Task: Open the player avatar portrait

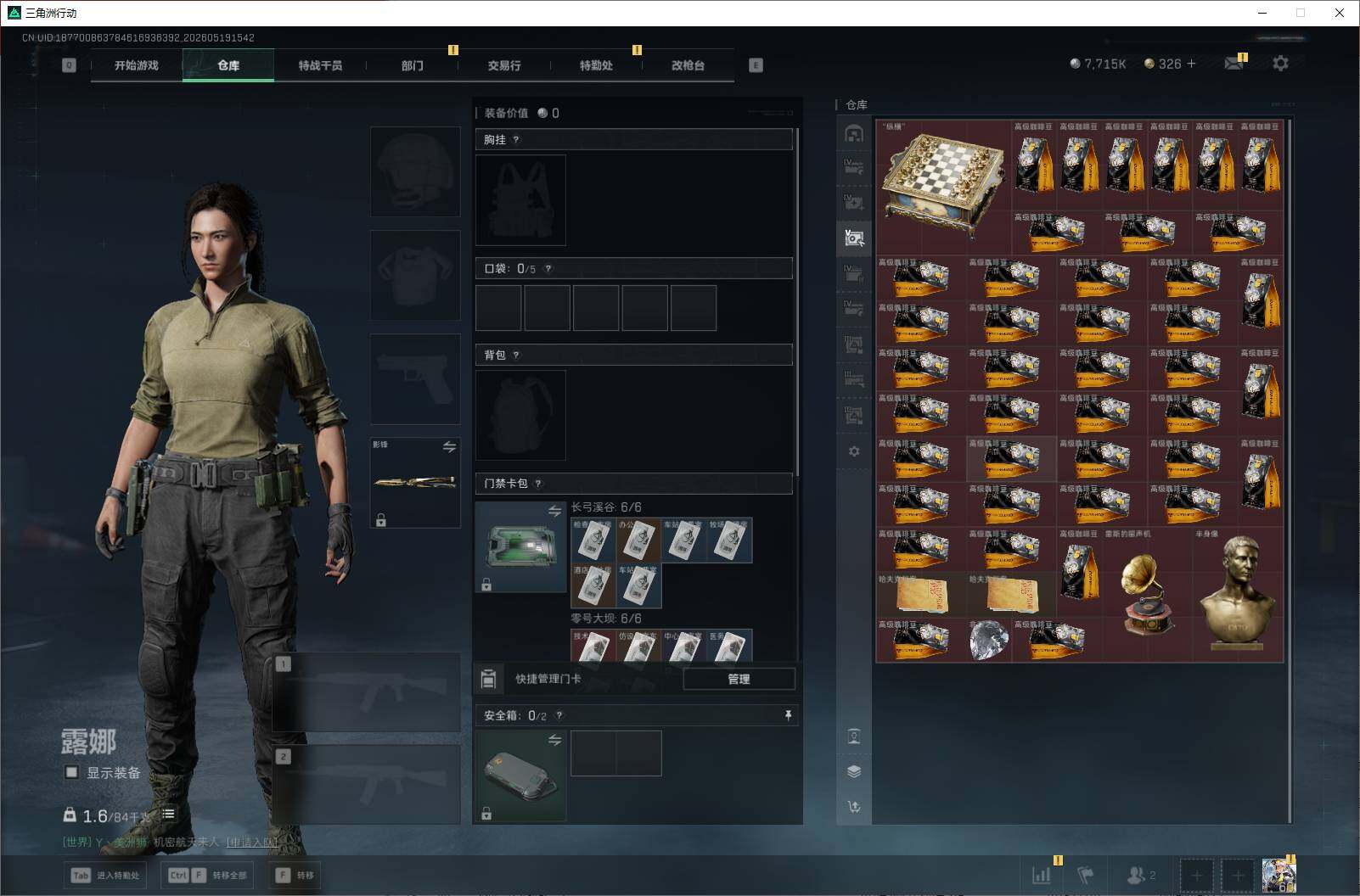Action: [1279, 875]
